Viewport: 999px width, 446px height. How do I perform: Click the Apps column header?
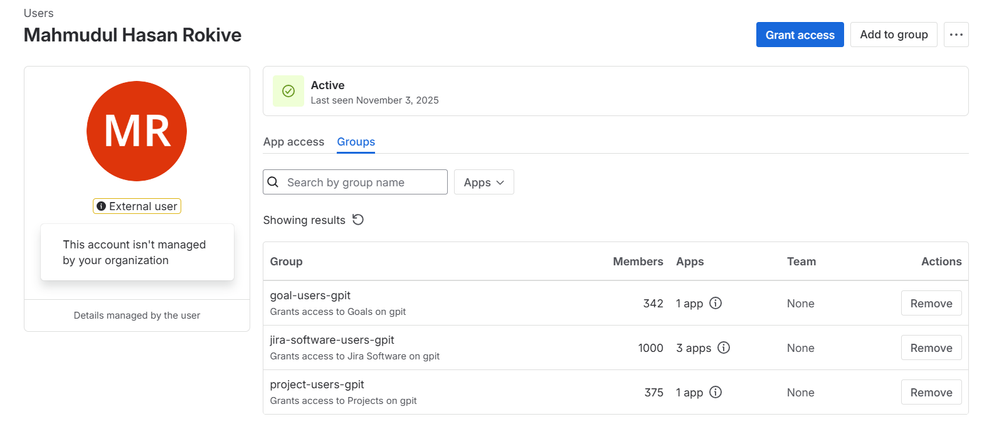(x=690, y=261)
